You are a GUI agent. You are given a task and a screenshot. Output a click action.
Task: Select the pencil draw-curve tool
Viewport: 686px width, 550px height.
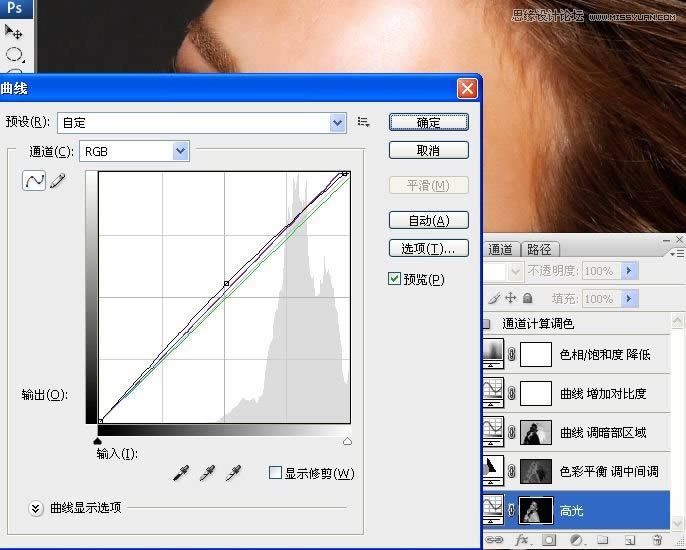57,183
